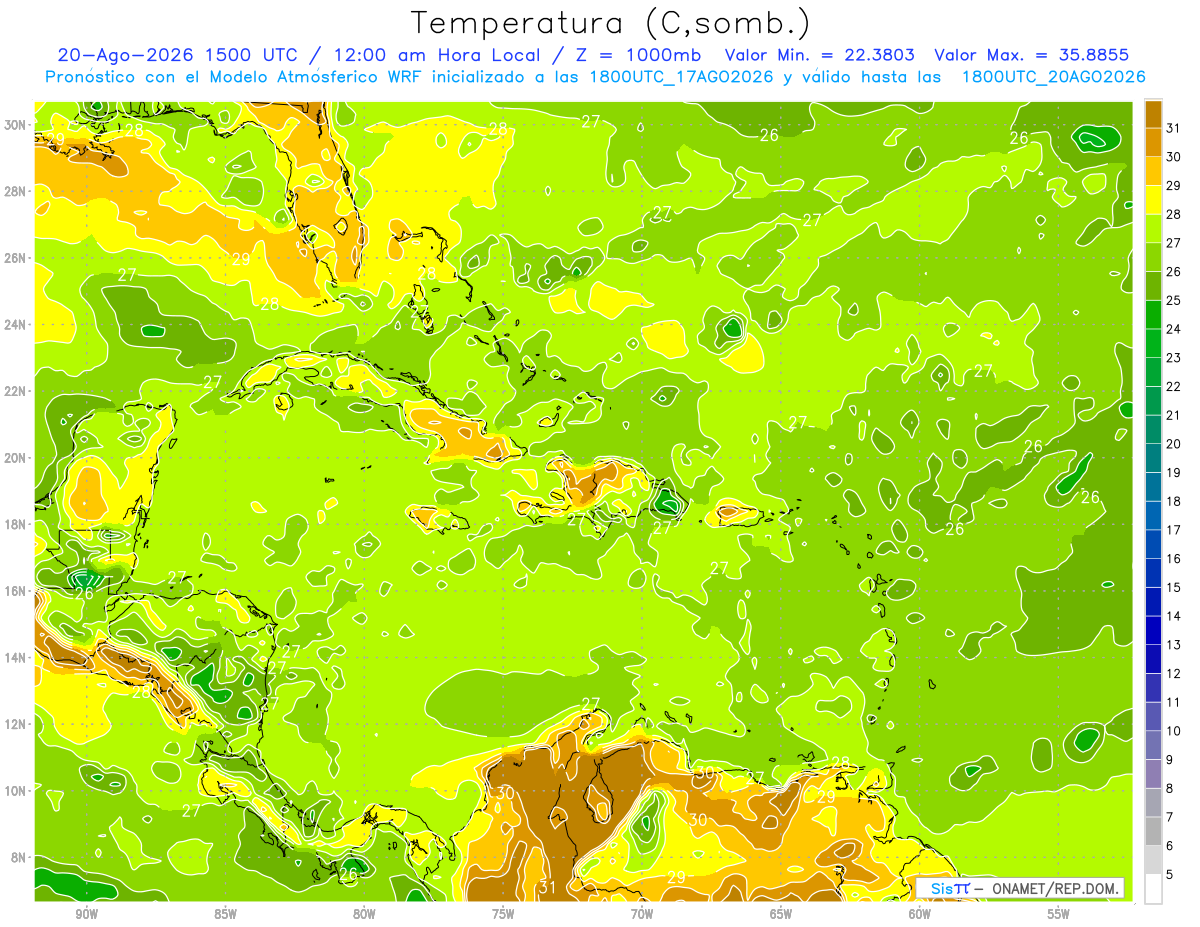The width and height of the screenshot is (1200, 927).
Task: Click the valid-until time "1800UTC_20AGO2026"
Action: [x=1053, y=77]
